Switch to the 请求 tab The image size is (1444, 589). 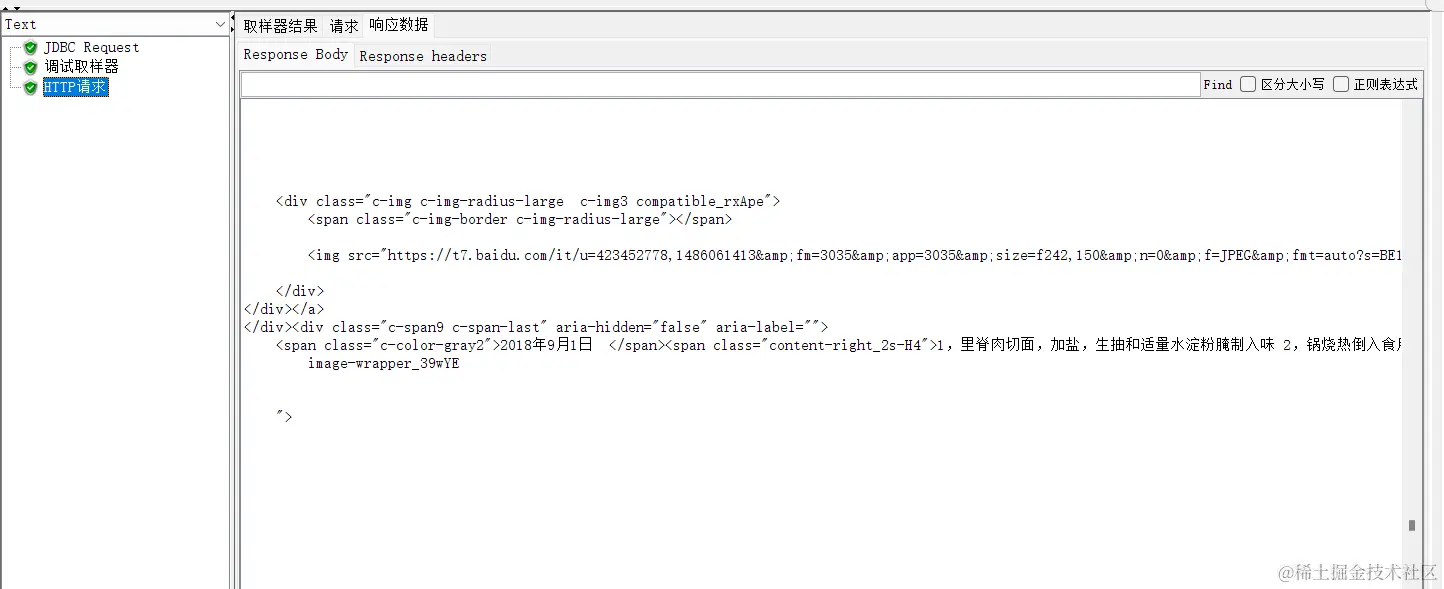tap(344, 26)
